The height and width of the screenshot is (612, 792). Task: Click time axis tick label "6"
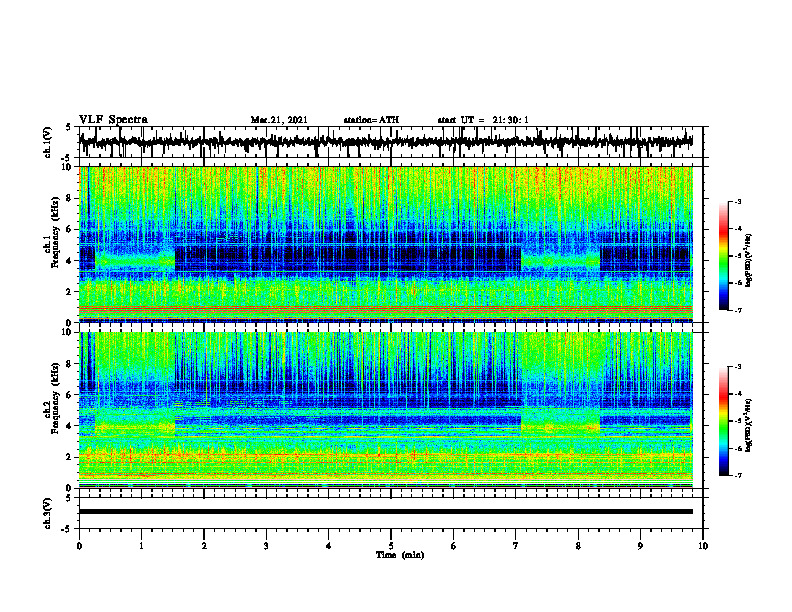click(x=454, y=546)
